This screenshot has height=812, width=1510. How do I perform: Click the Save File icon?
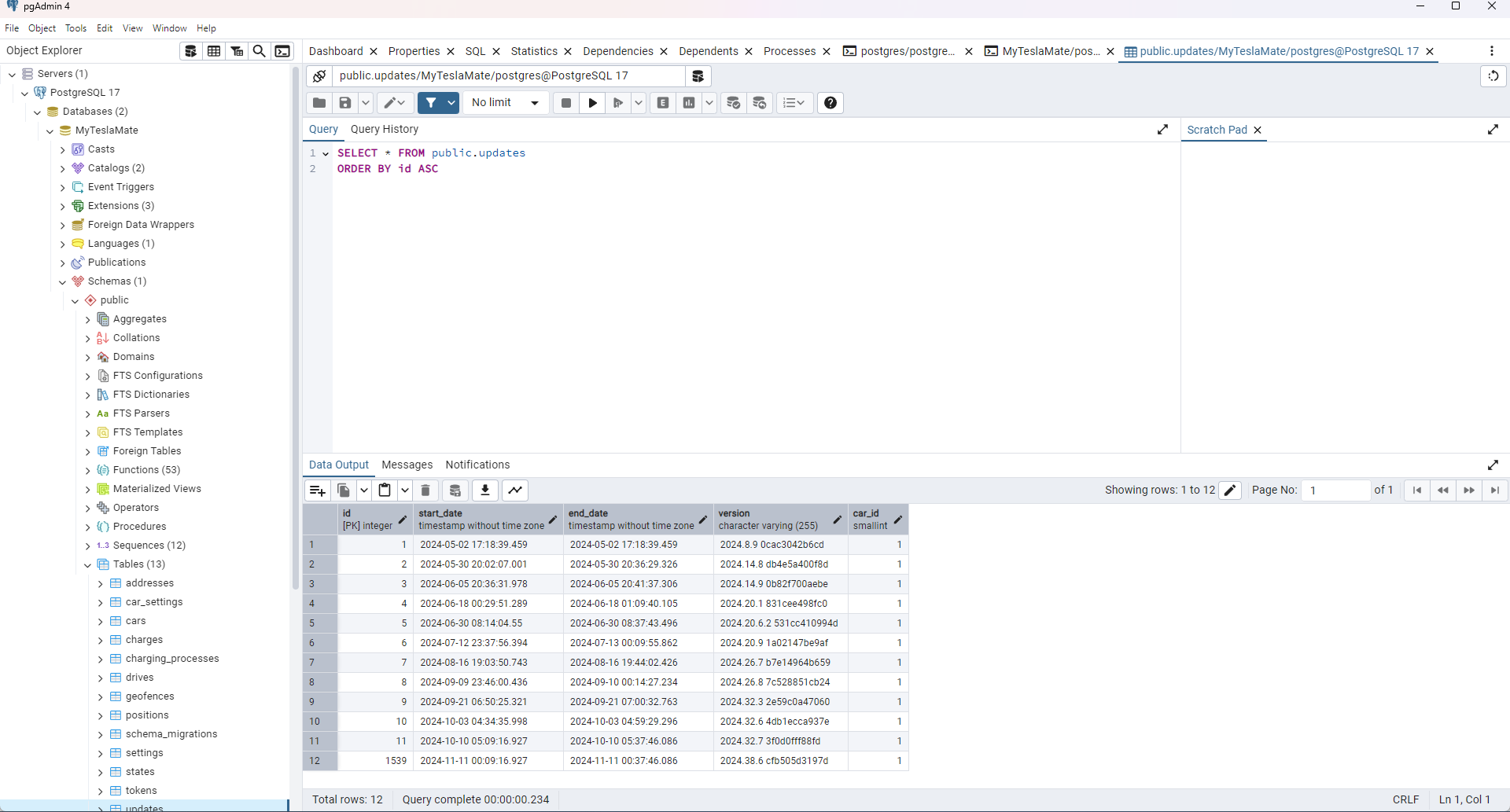click(345, 103)
